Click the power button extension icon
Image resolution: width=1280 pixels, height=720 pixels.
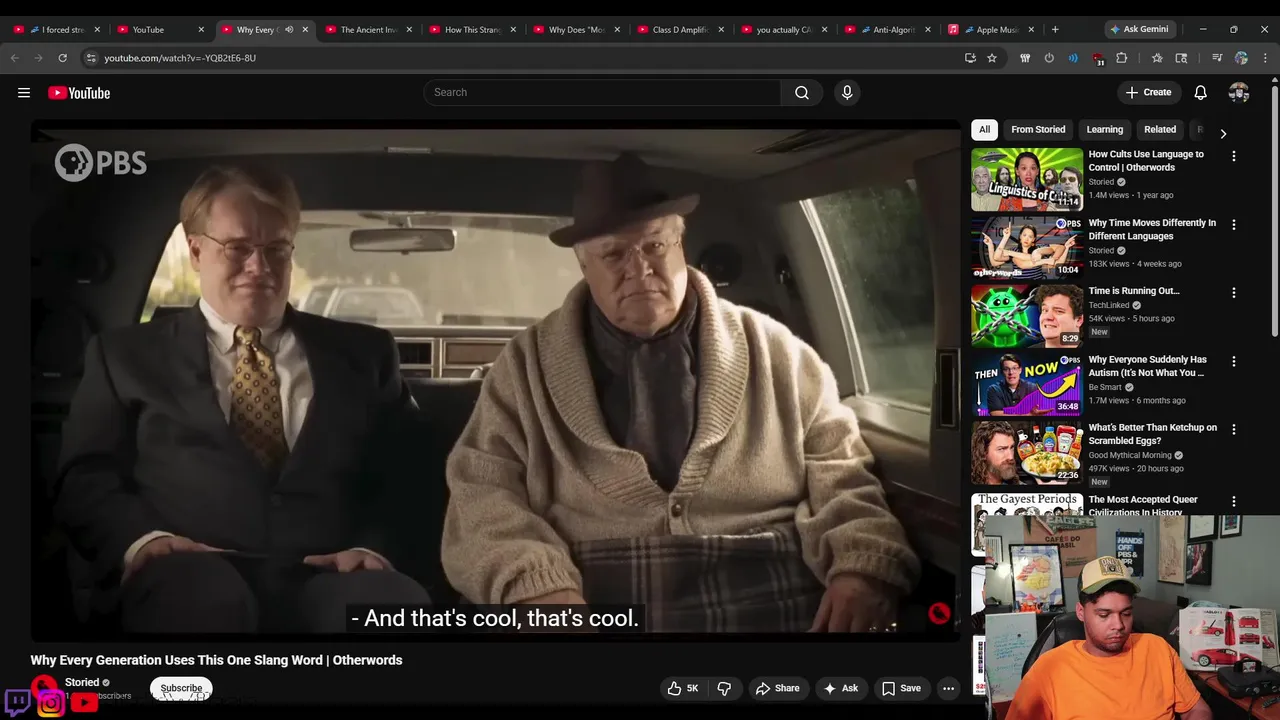pyautogui.click(x=1049, y=58)
